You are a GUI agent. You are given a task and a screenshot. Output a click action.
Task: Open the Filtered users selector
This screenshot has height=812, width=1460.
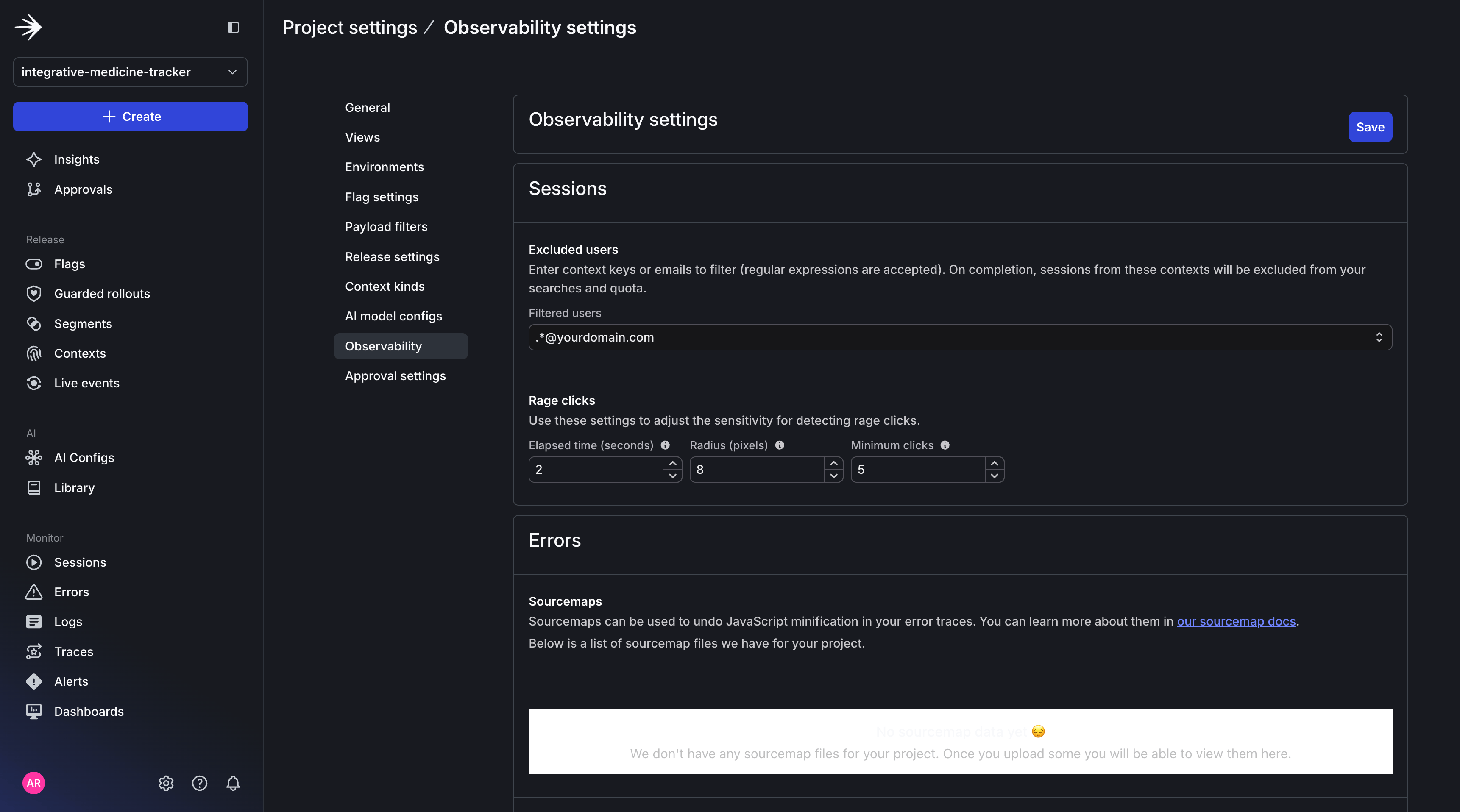tap(1380, 337)
